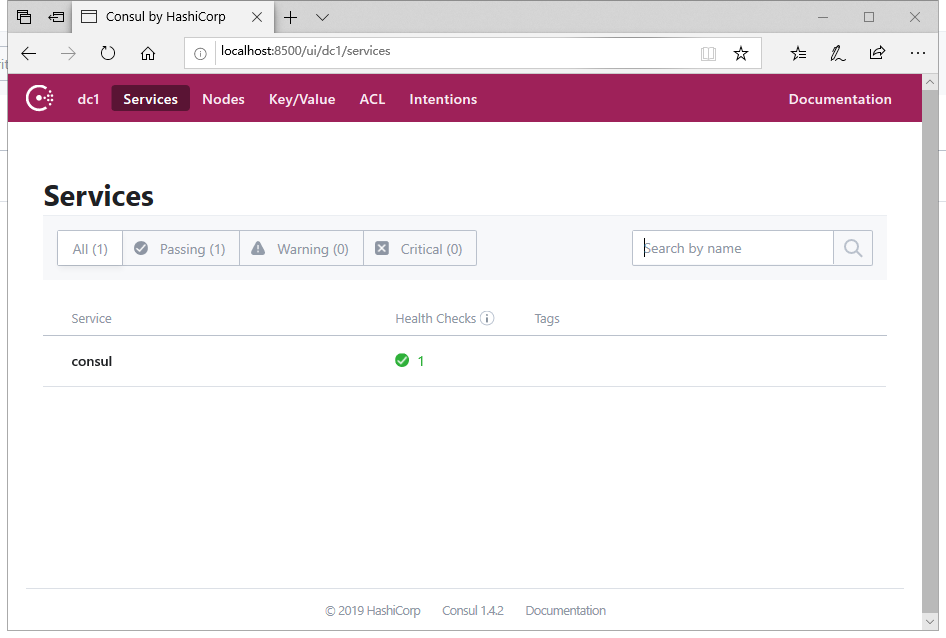Image resolution: width=946 pixels, height=638 pixels.
Task: Click the footer Documentation link
Action: pyautogui.click(x=565, y=610)
